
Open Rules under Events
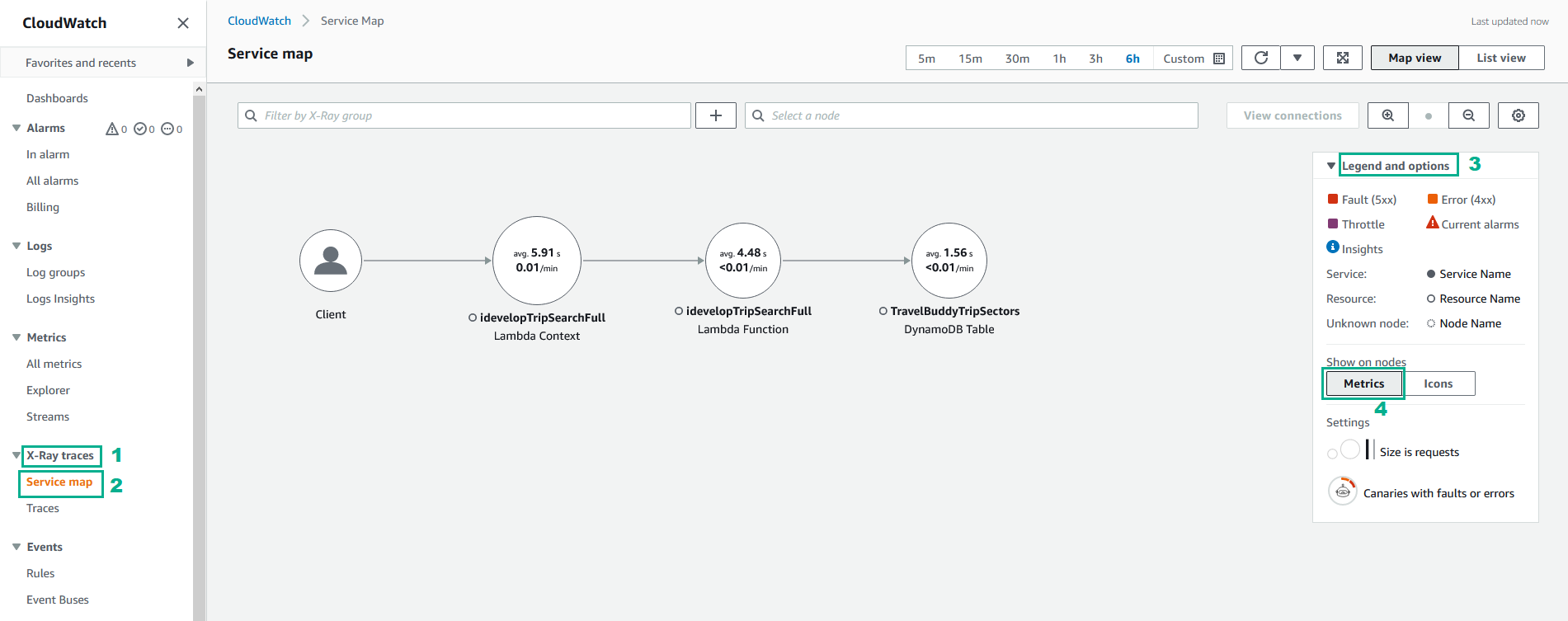click(x=40, y=573)
